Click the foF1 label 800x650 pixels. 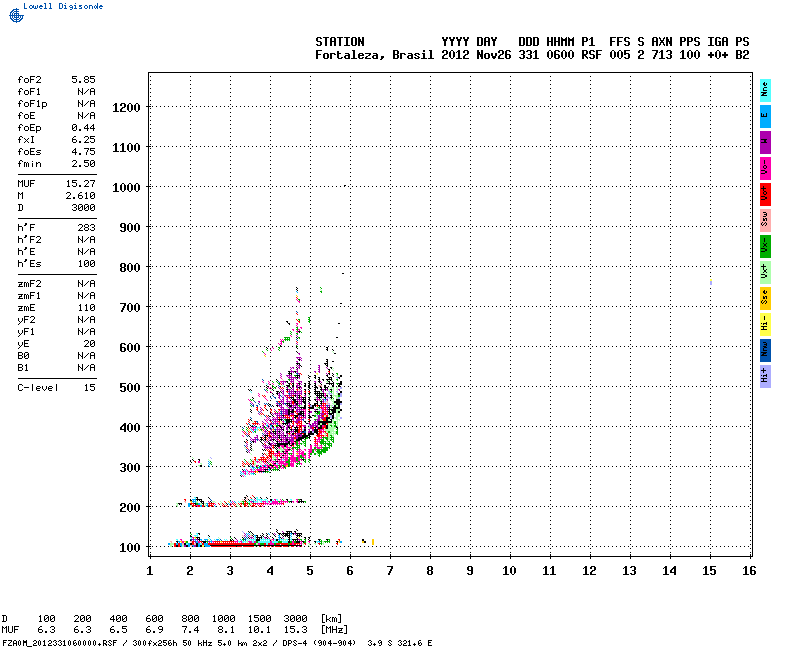29,92
